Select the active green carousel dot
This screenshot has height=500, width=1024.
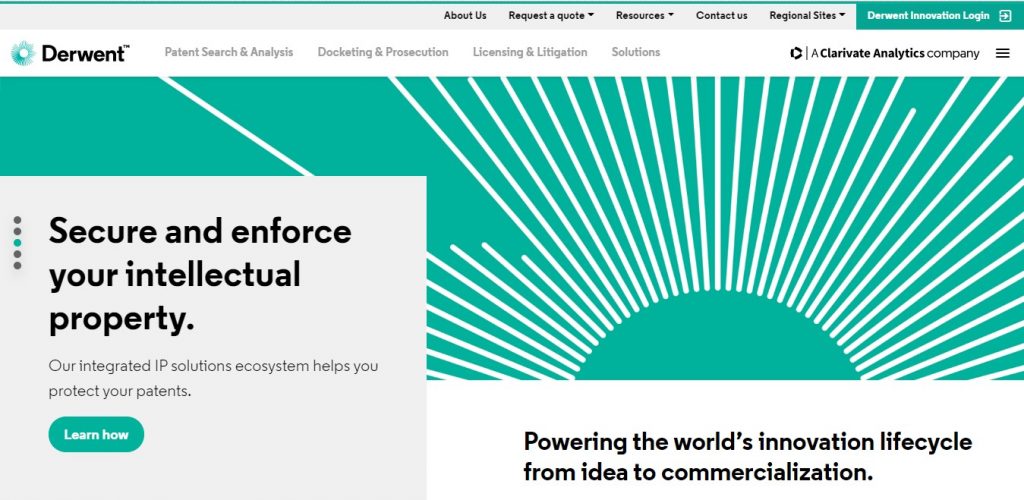pyautogui.click(x=17, y=242)
